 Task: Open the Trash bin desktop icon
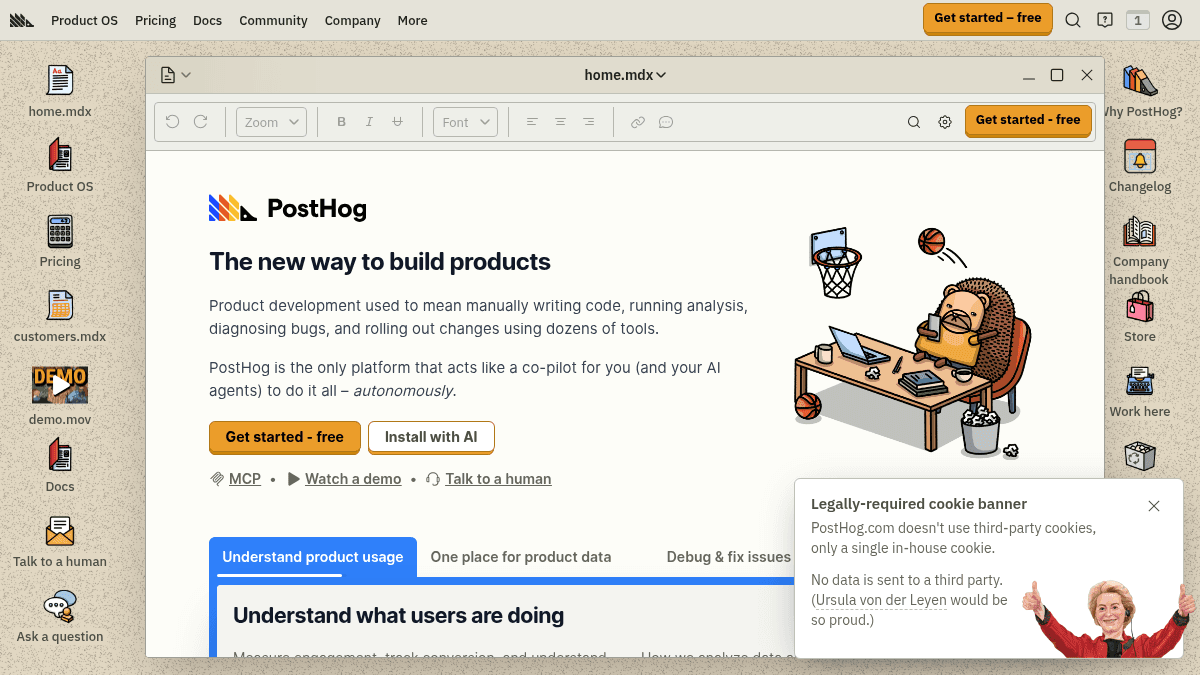click(1140, 456)
